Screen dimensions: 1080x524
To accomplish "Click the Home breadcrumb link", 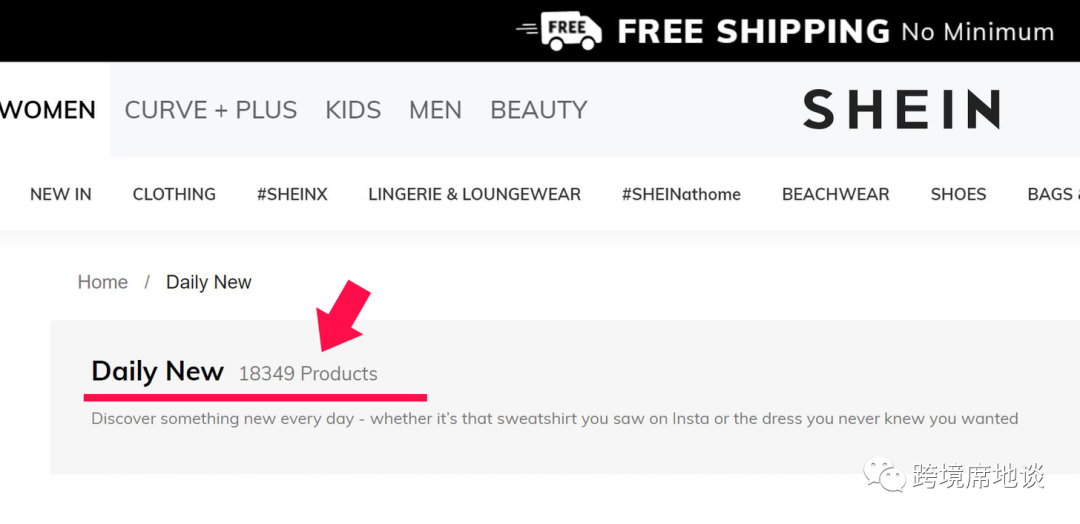I will 103,282.
